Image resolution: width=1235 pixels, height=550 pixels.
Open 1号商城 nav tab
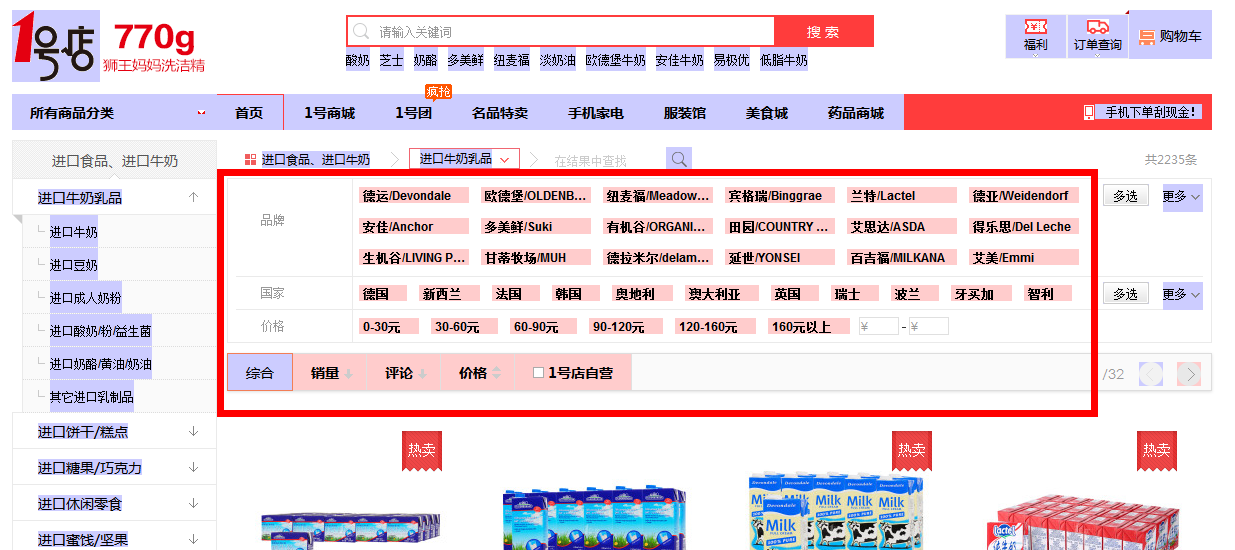(329, 113)
